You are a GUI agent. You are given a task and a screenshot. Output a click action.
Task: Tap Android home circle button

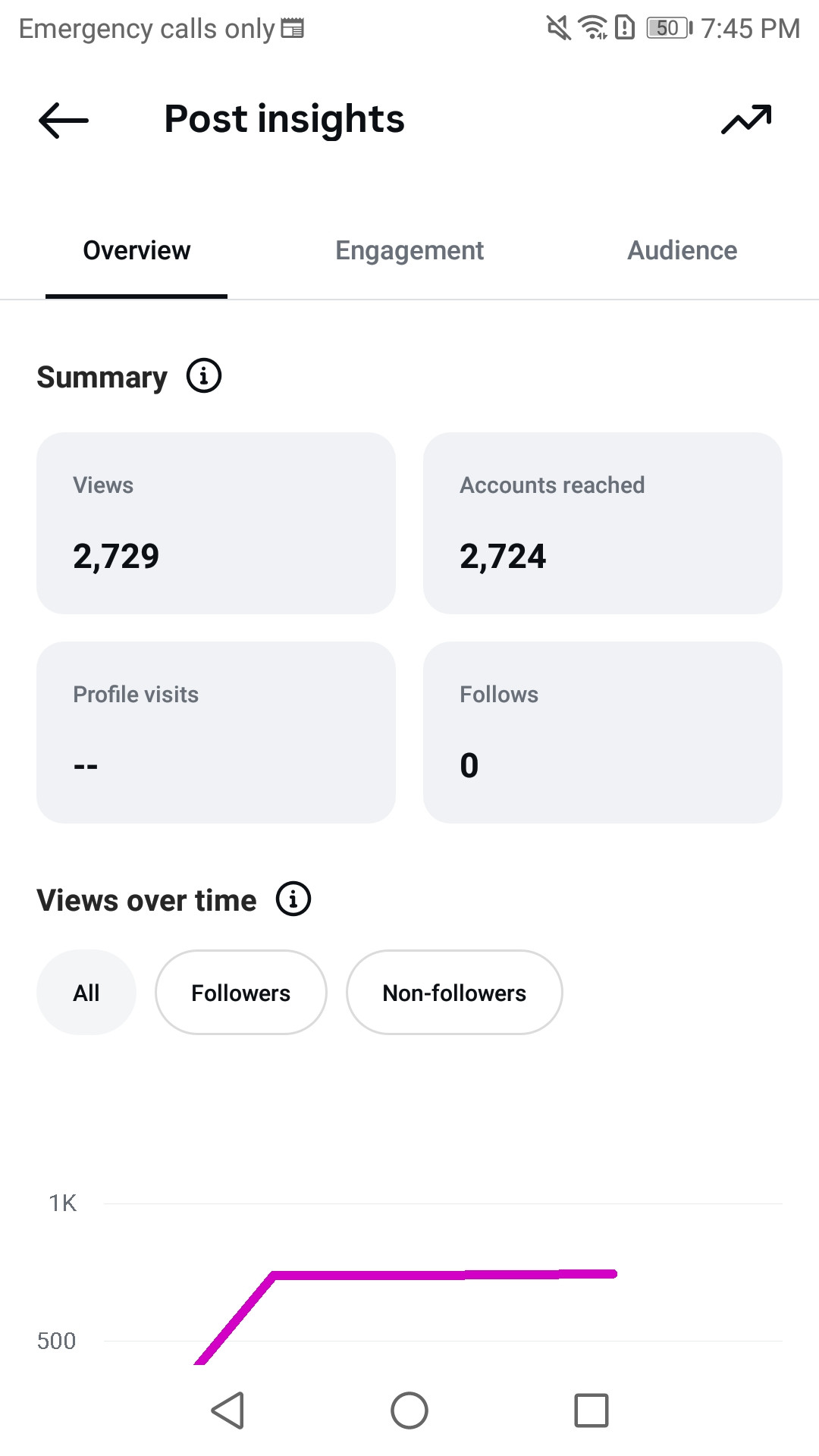click(409, 1410)
